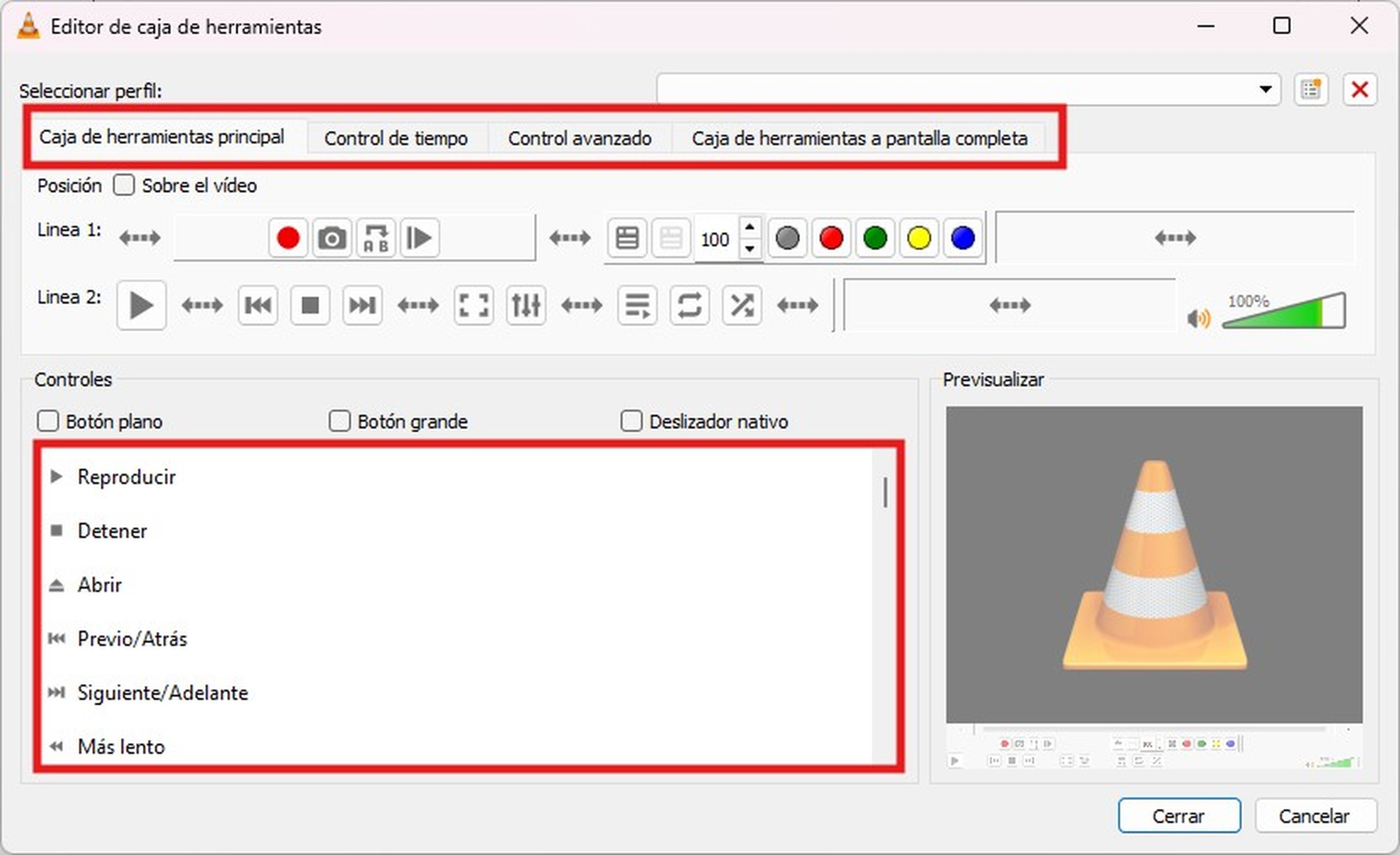1400x855 pixels.
Task: Increase teletext page with up arrow
Action: (x=750, y=227)
